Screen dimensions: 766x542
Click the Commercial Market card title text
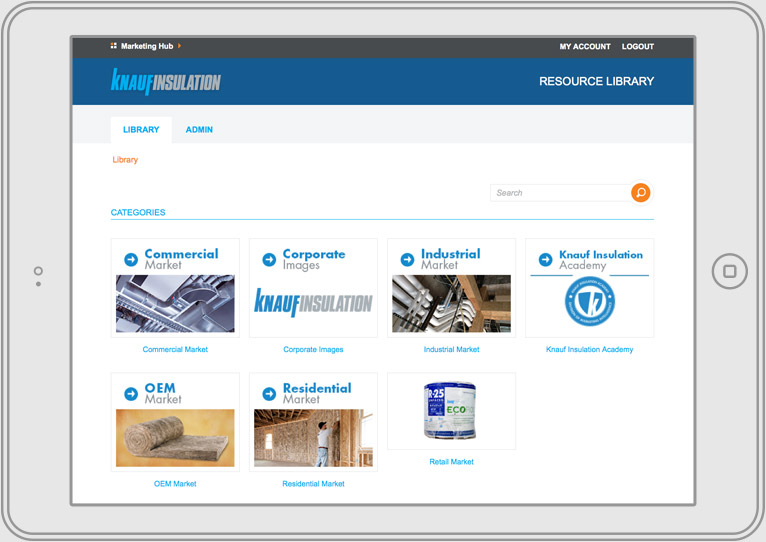[181, 259]
